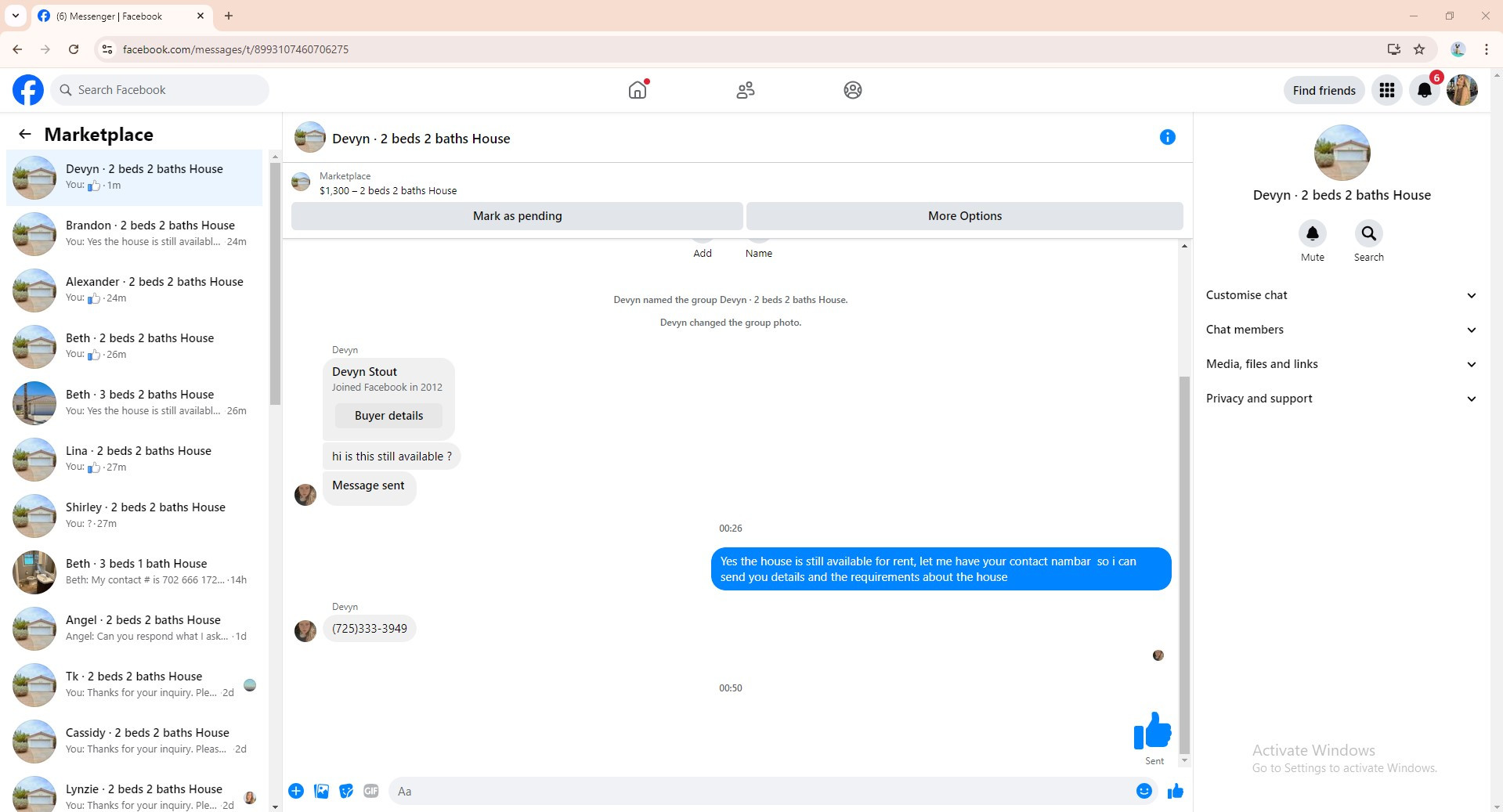This screenshot has width=1503, height=812.
Task: Expand the Customise chat section
Action: point(1342,295)
